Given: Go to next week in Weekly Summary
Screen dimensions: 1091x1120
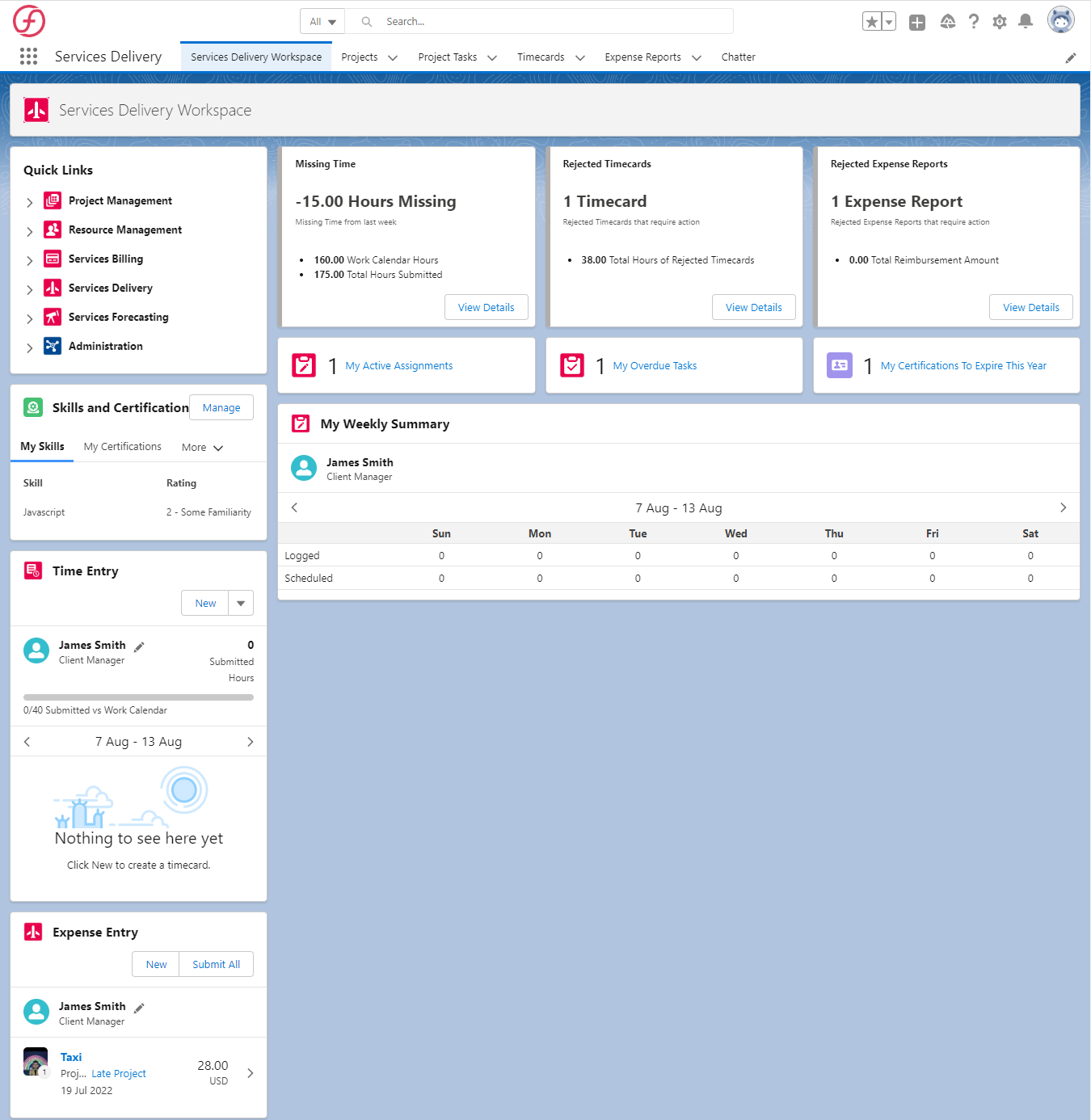Looking at the screenshot, I should 1063,507.
